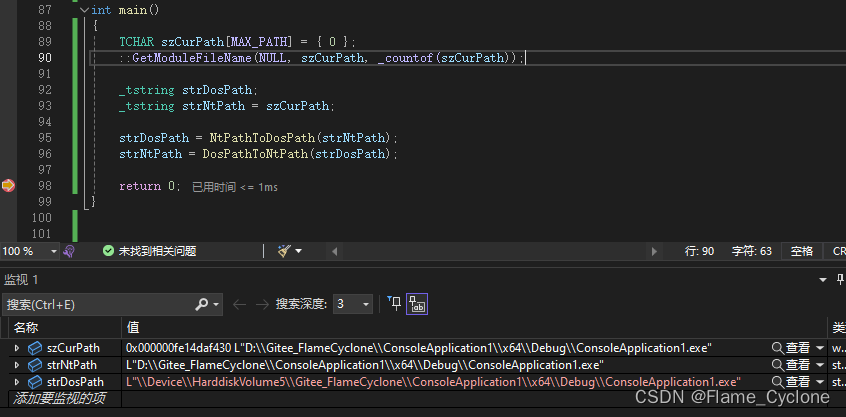The width and height of the screenshot is (846, 417).
Task: Click the editor horizontal scrollbar left arrow
Action: pos(335,251)
